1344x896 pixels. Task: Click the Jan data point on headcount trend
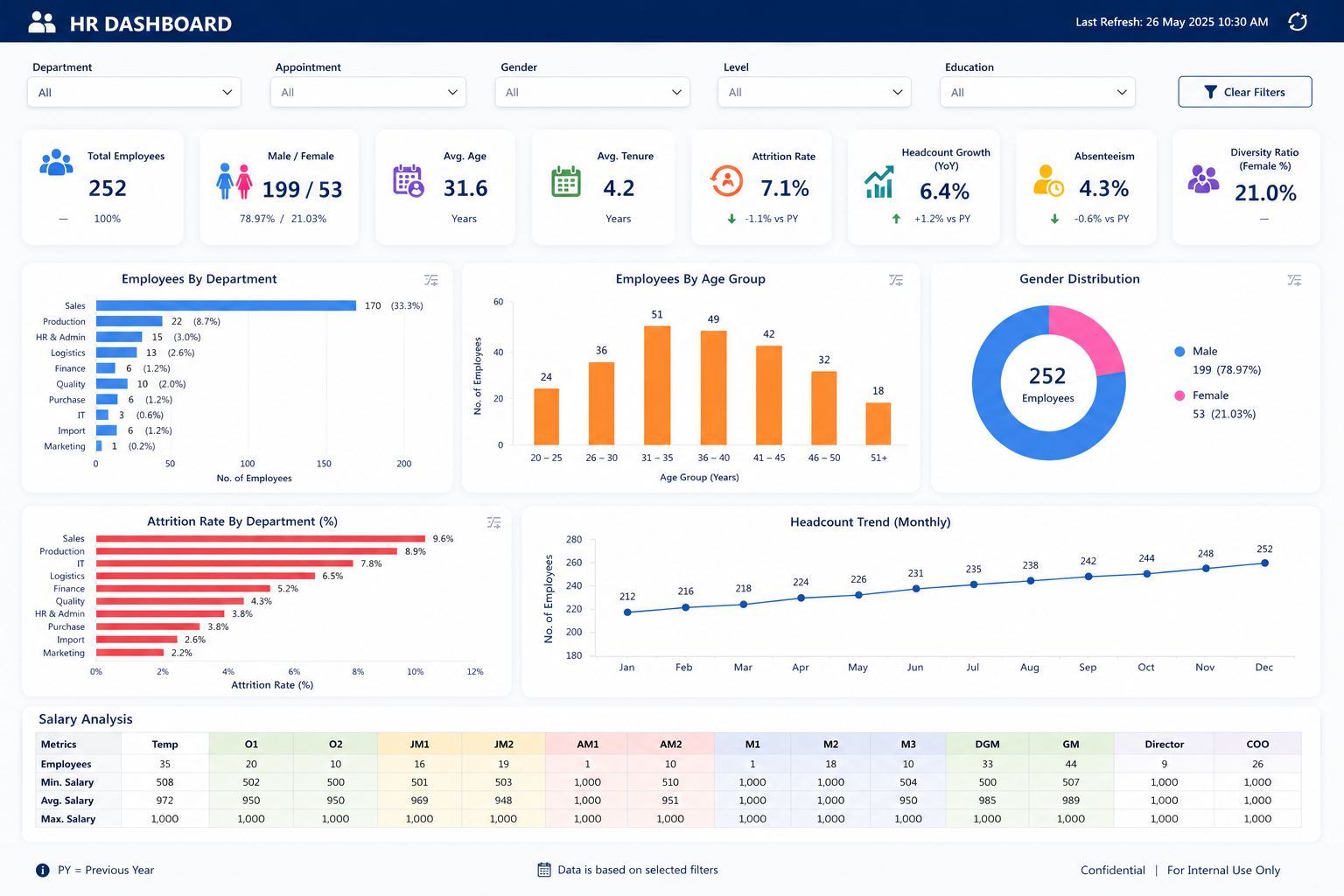[x=627, y=612]
